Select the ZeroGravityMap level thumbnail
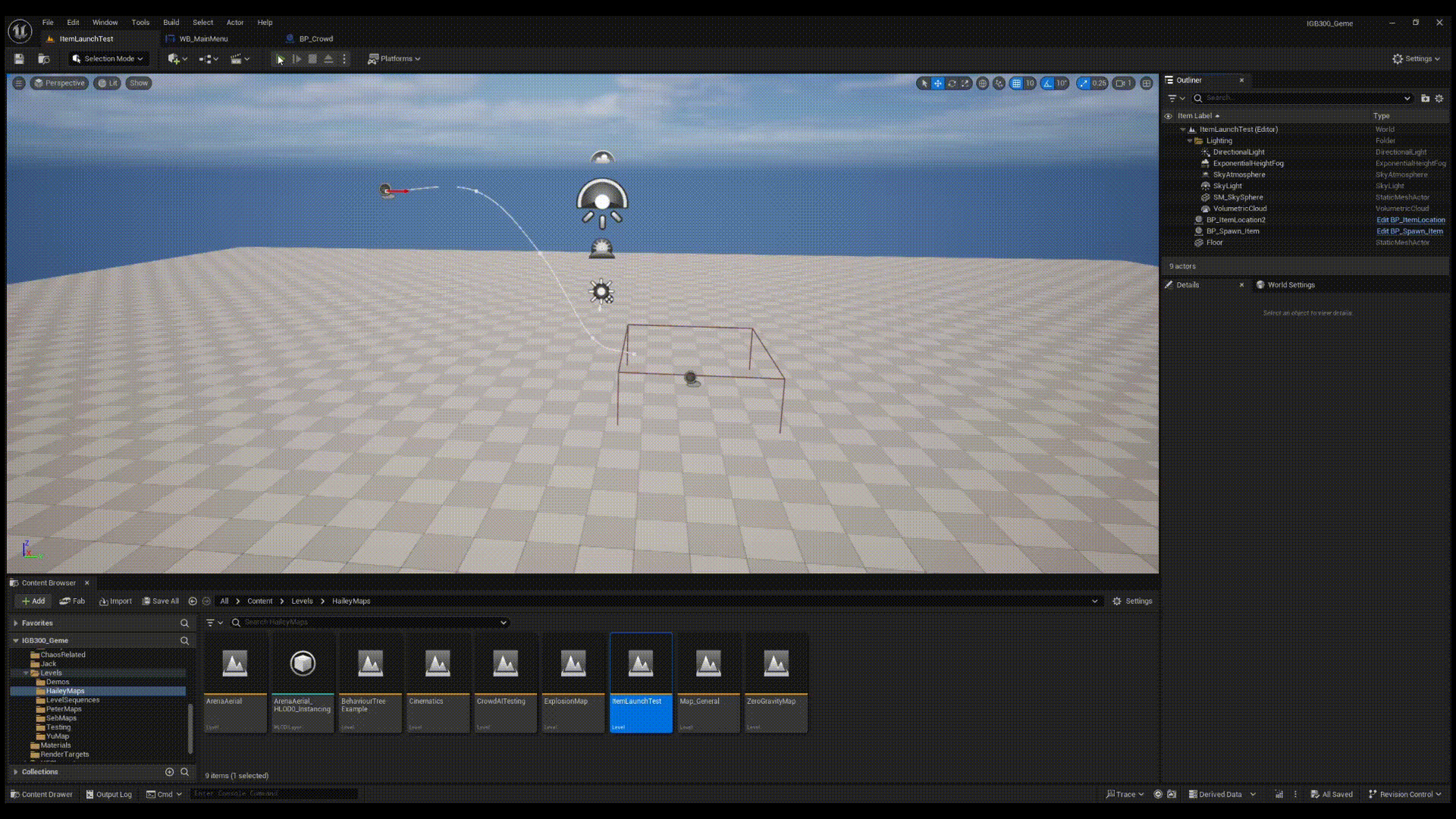This screenshot has width=1456, height=819. [776, 683]
